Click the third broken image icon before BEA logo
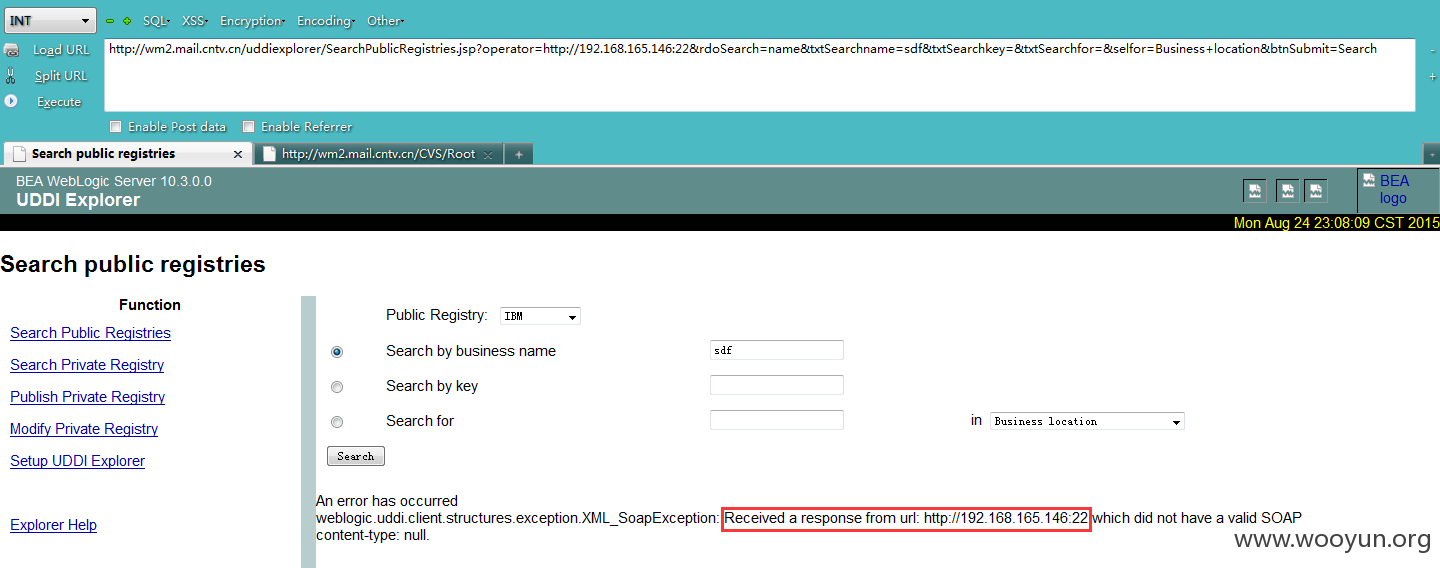 point(1315,191)
